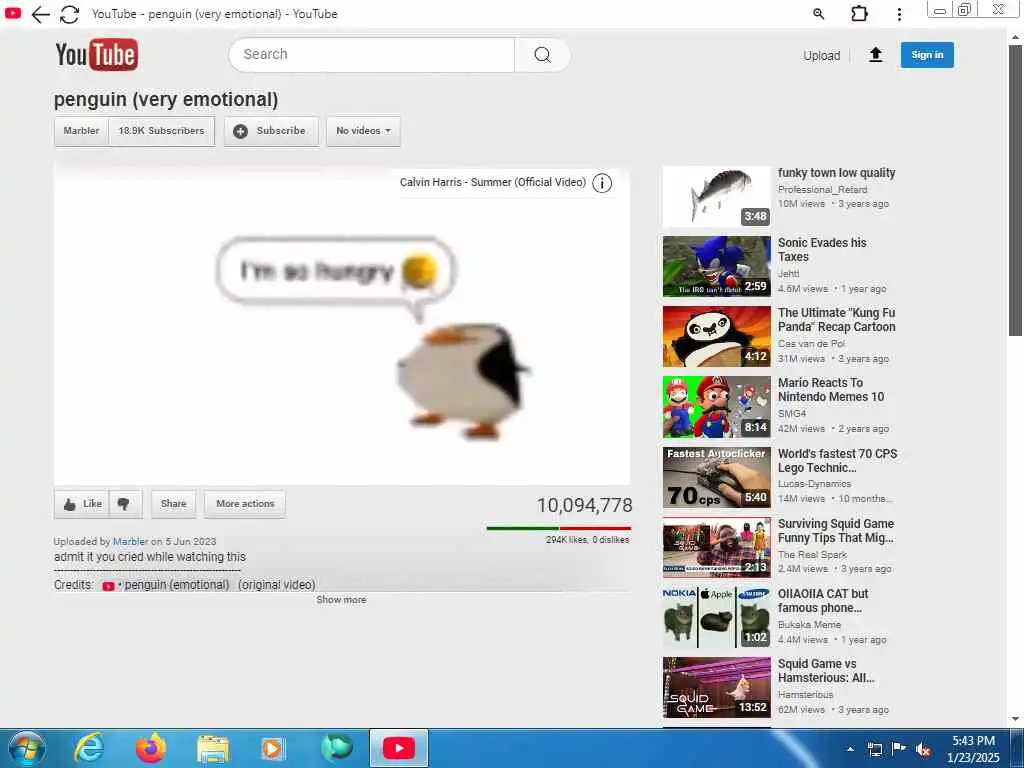Image resolution: width=1024 pixels, height=768 pixels.
Task: Open the extensions puzzle icon
Action: 859,14
